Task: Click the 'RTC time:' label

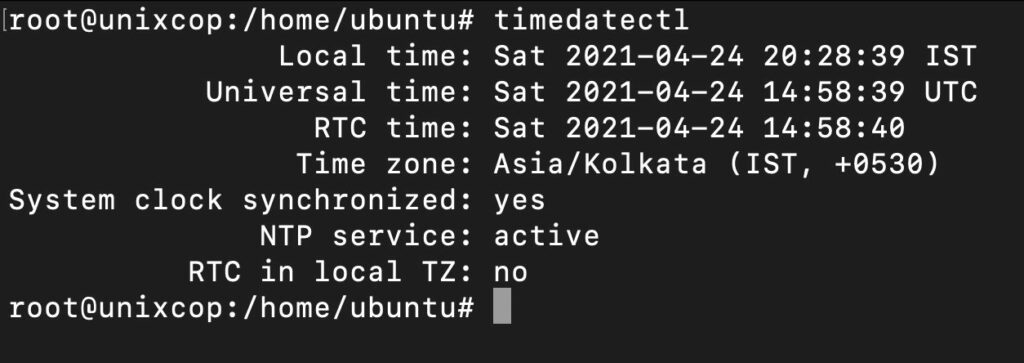Action: [x=393, y=128]
